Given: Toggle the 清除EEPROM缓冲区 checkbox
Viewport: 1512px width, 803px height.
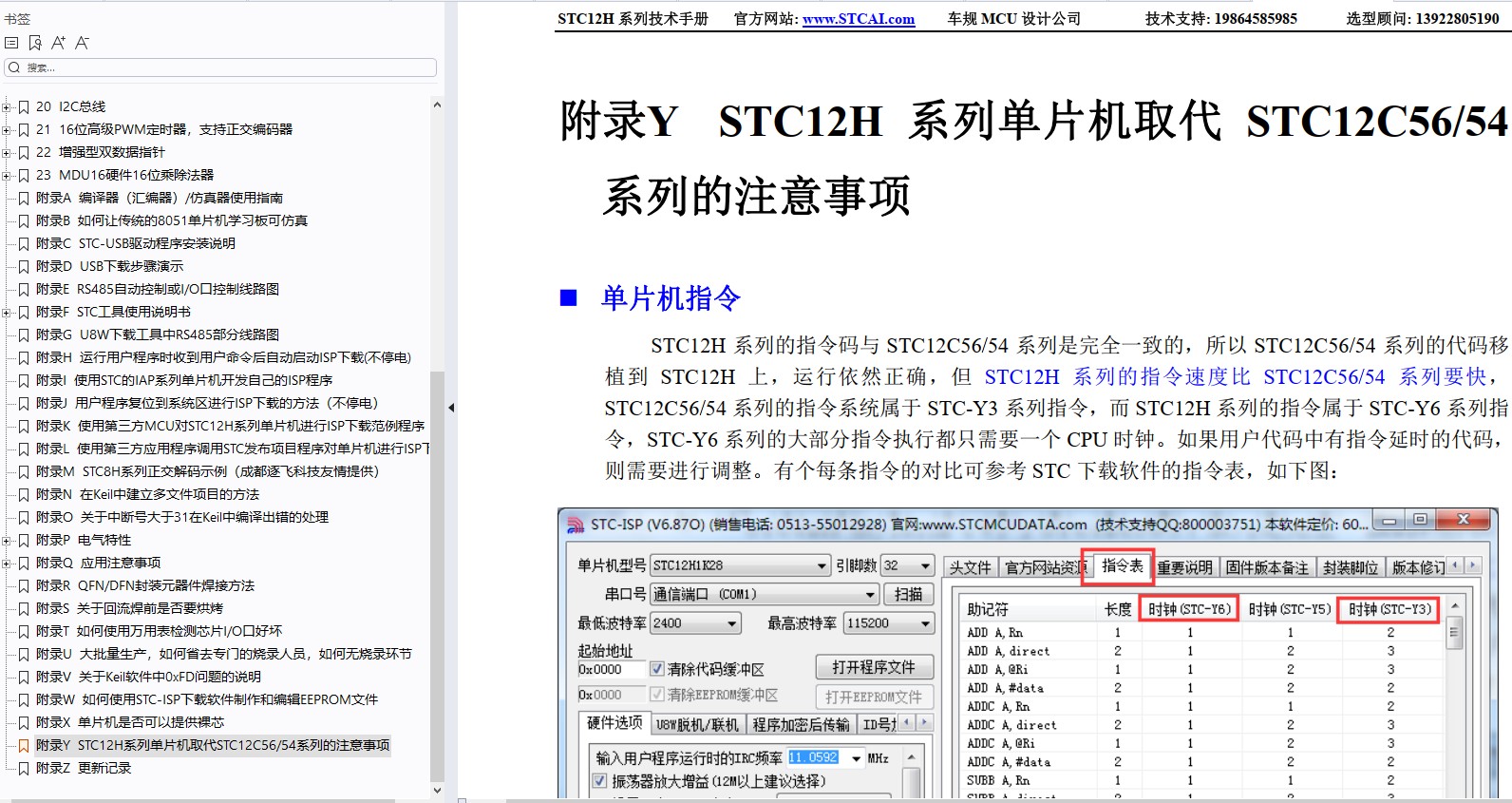Looking at the screenshot, I should tap(657, 695).
